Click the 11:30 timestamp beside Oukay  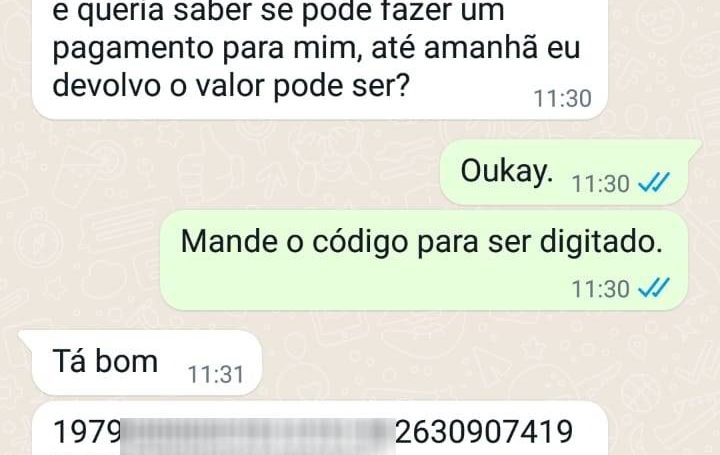tap(600, 184)
